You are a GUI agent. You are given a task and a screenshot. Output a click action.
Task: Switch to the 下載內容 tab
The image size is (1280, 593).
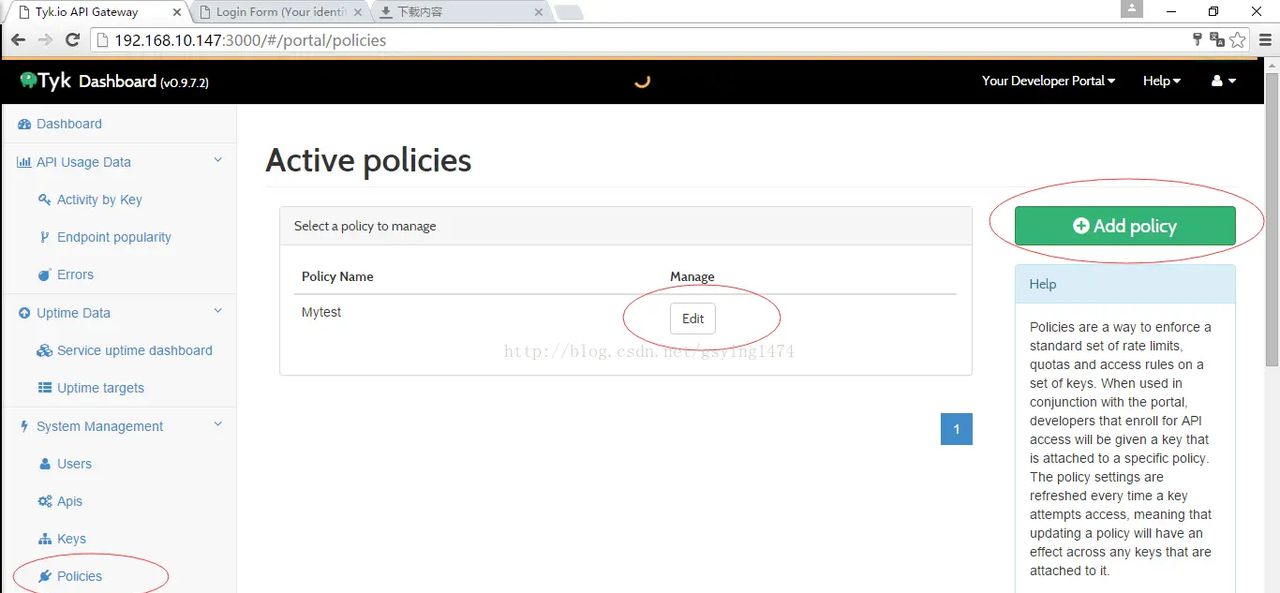point(460,12)
